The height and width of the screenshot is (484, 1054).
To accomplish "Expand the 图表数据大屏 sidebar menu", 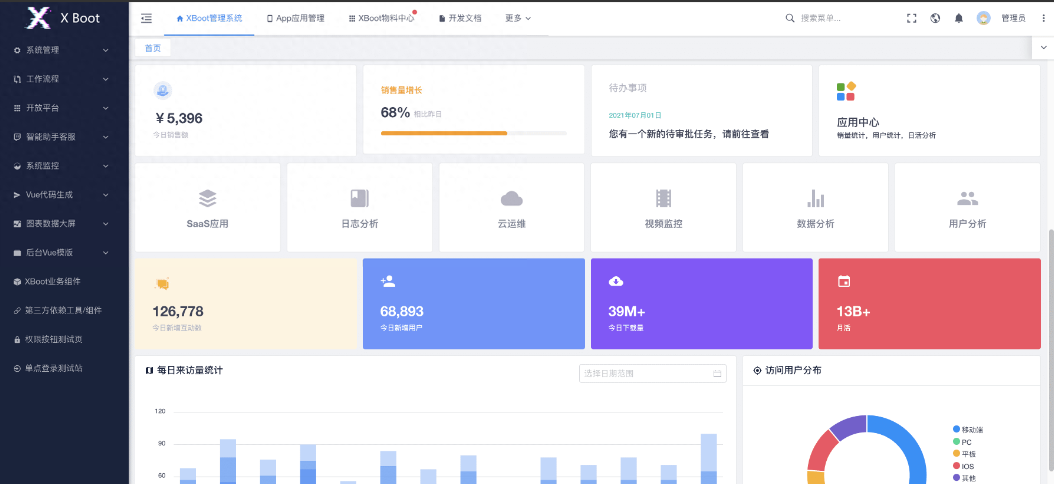I will [64, 224].
